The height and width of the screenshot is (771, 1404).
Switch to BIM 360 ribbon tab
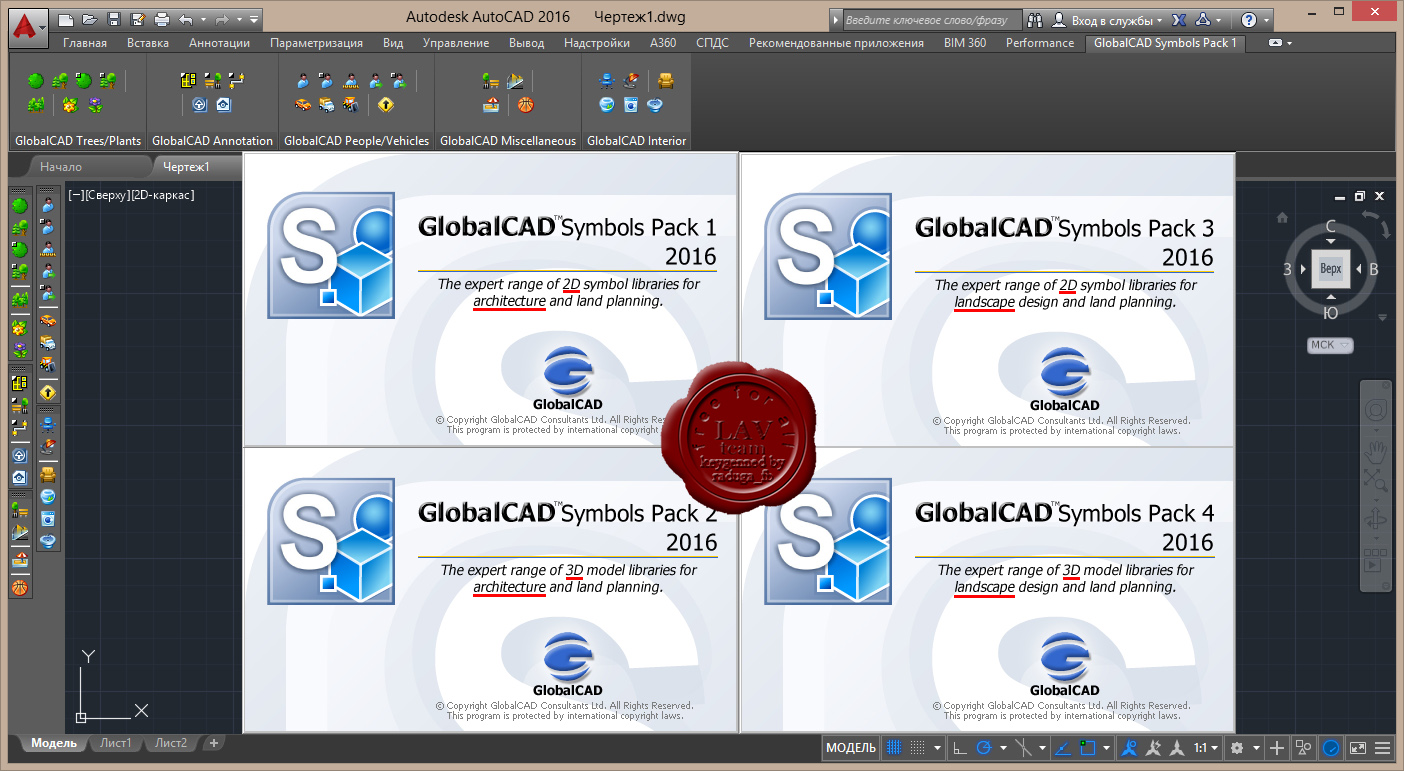[965, 43]
